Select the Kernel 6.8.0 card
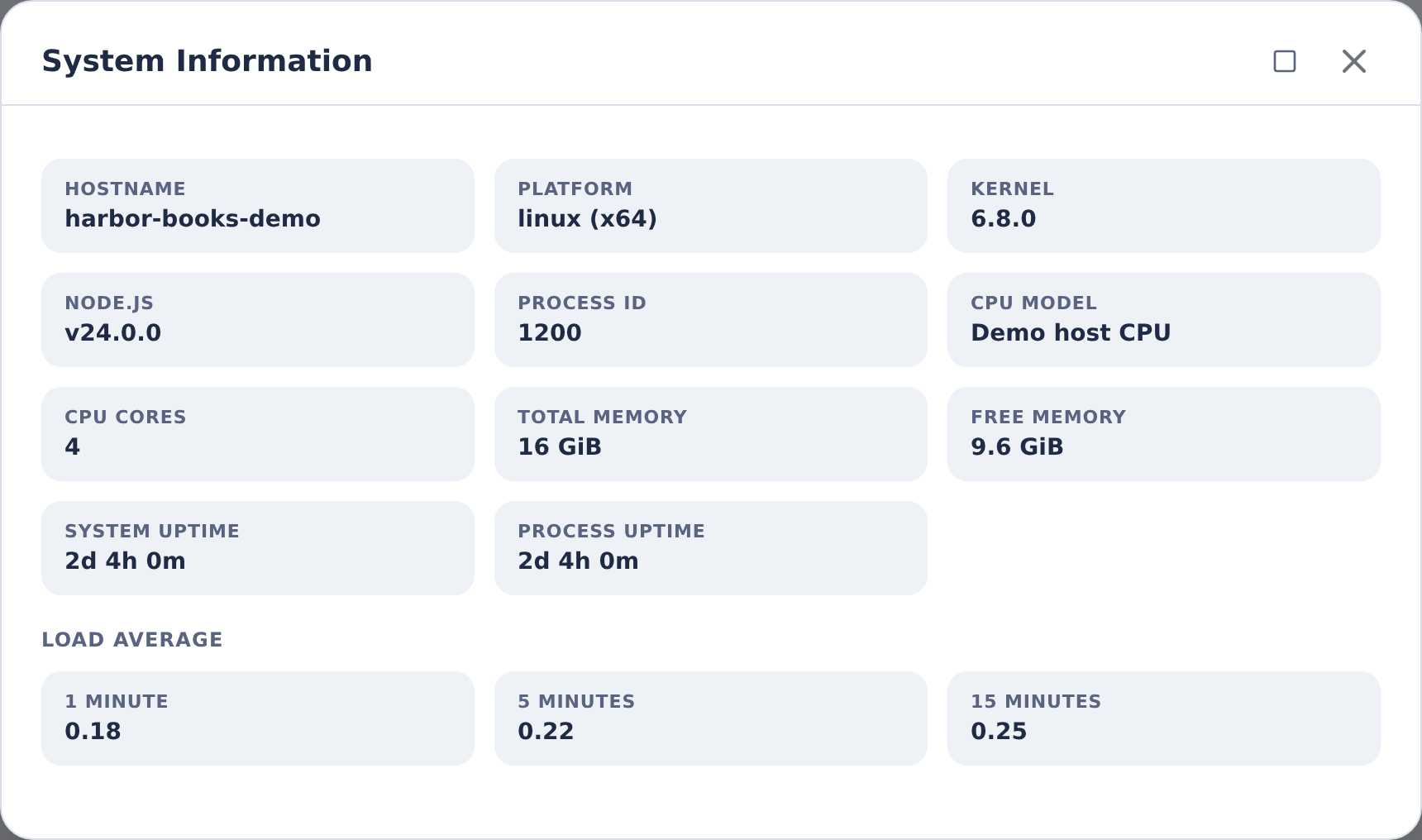Image resolution: width=1422 pixels, height=840 pixels. (x=1164, y=206)
